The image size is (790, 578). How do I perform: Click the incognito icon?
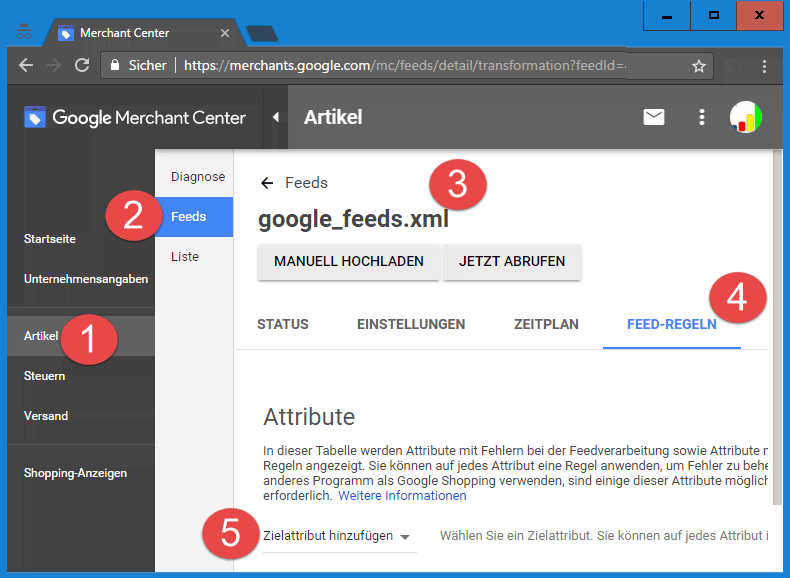coord(24,32)
